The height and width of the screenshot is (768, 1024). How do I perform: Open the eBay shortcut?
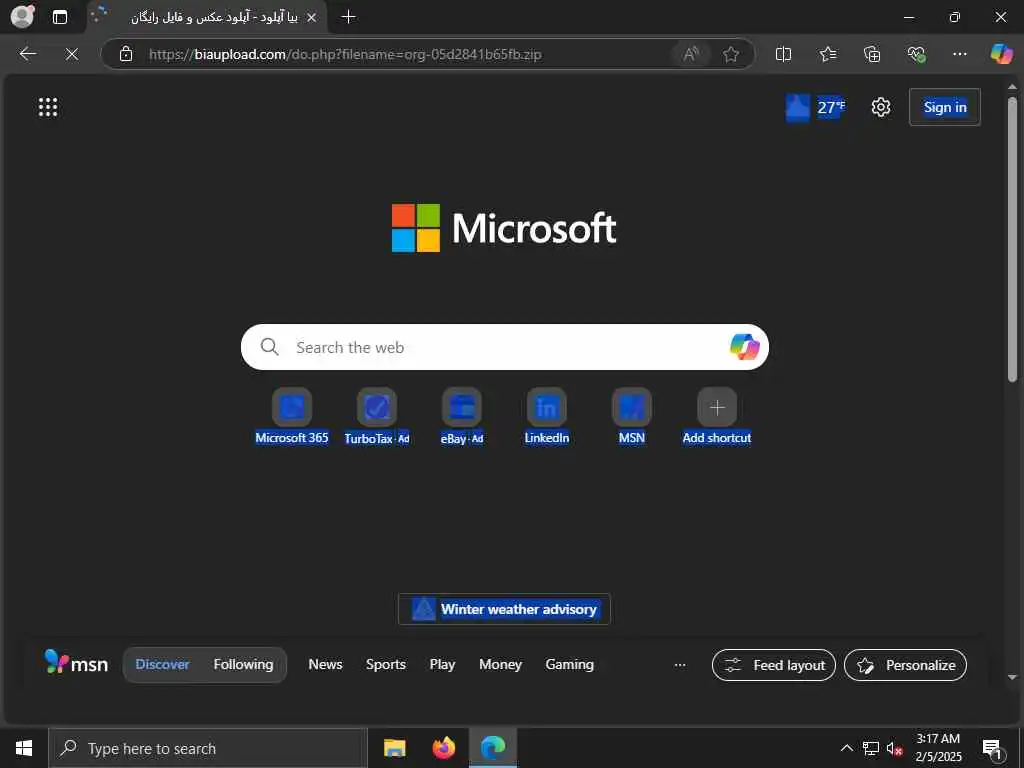point(462,416)
